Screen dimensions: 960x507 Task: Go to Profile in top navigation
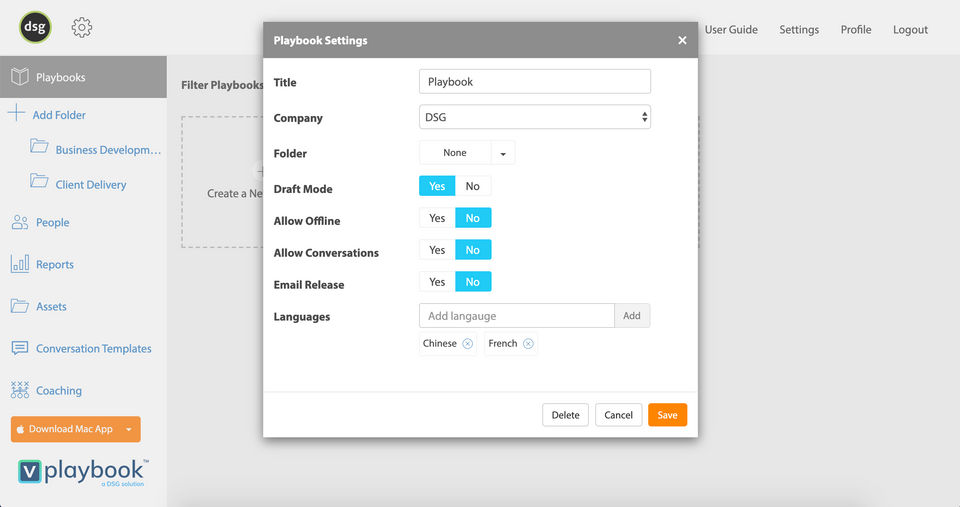pos(855,30)
